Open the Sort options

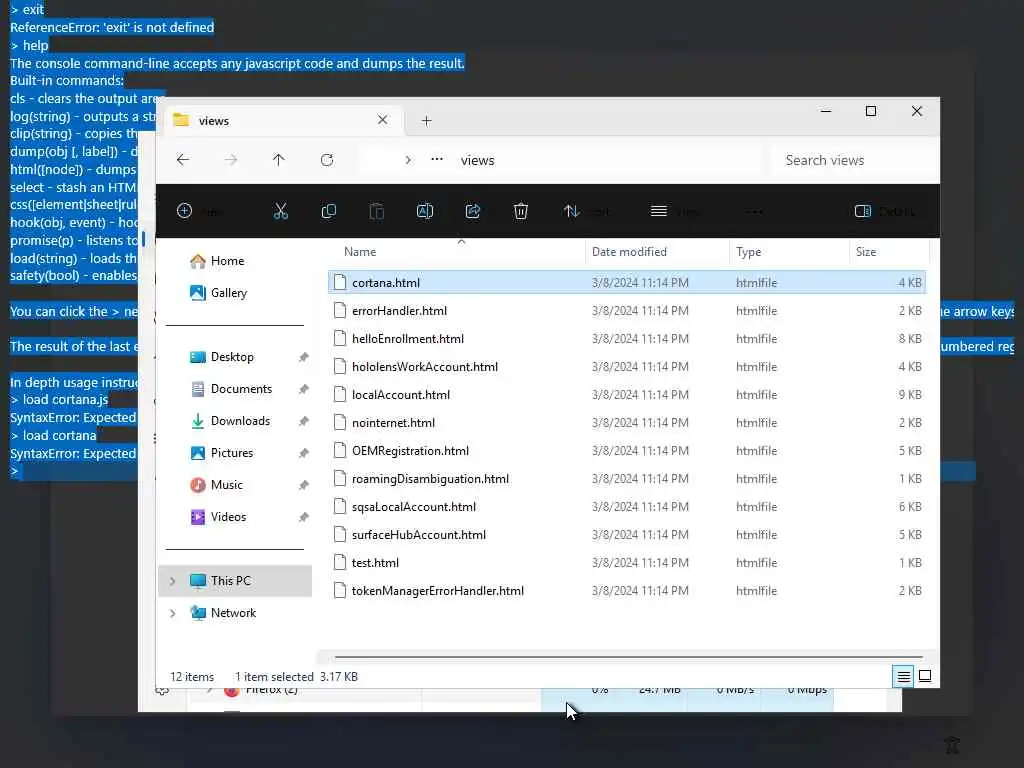click(586, 211)
